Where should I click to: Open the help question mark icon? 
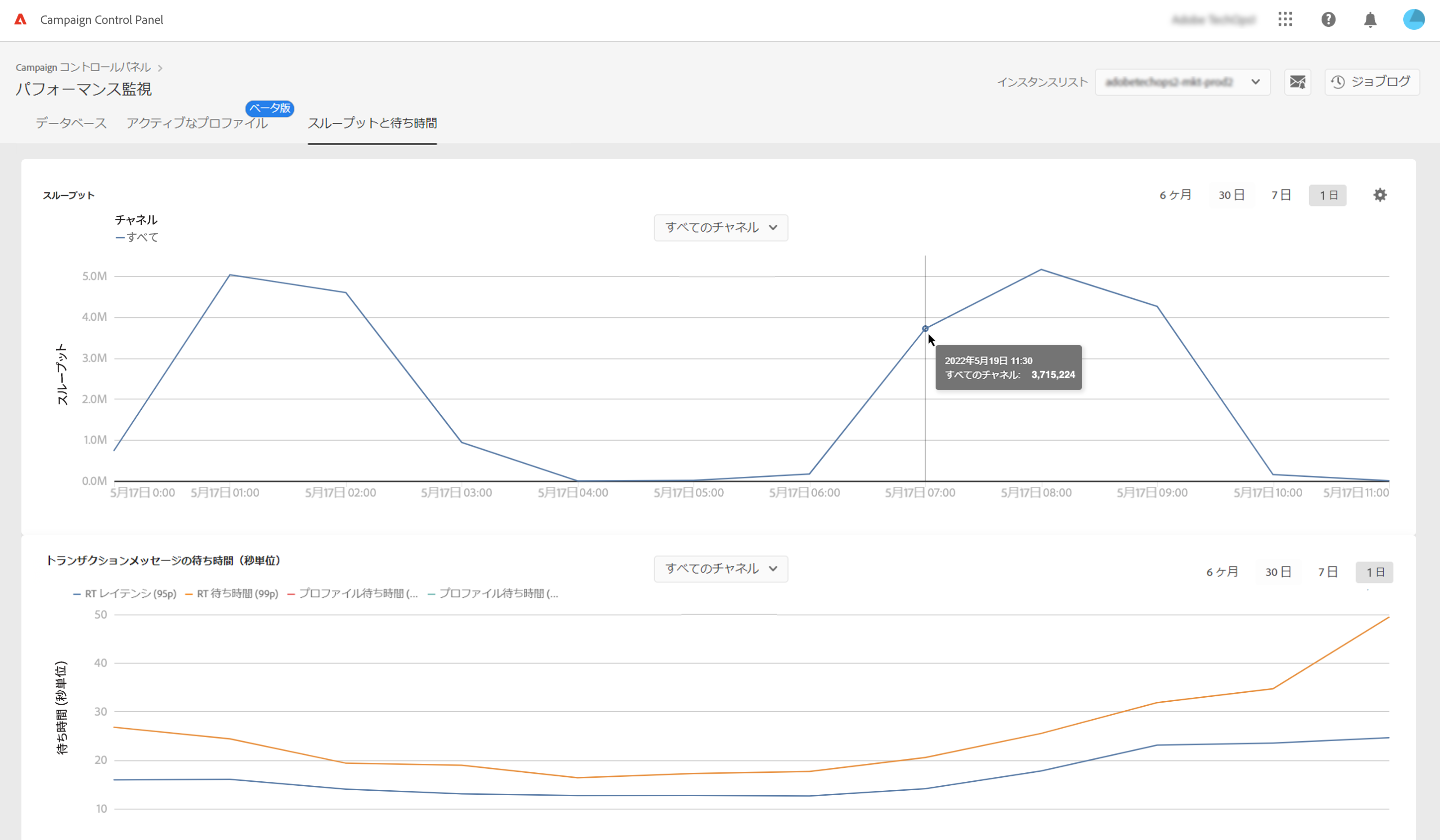(x=1328, y=19)
